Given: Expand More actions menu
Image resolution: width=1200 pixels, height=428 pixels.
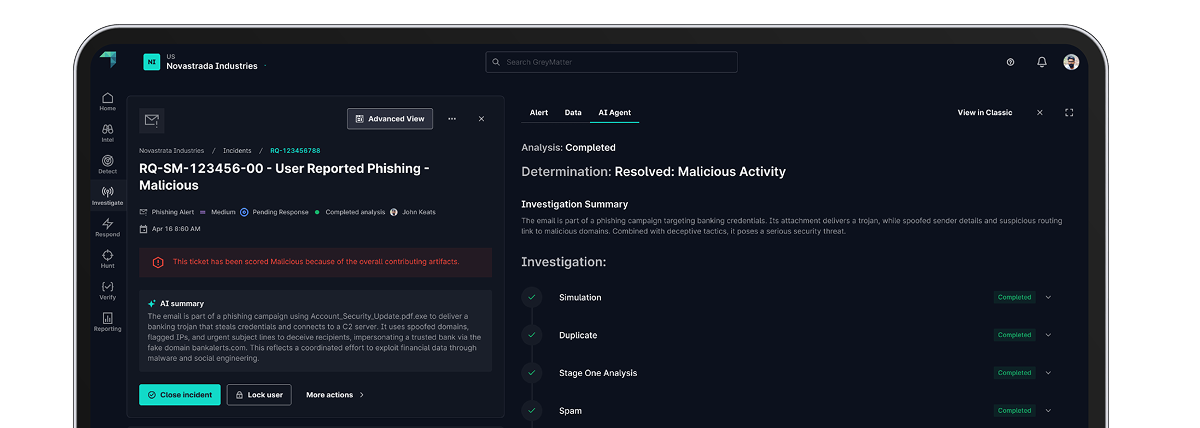Looking at the screenshot, I should tap(335, 395).
